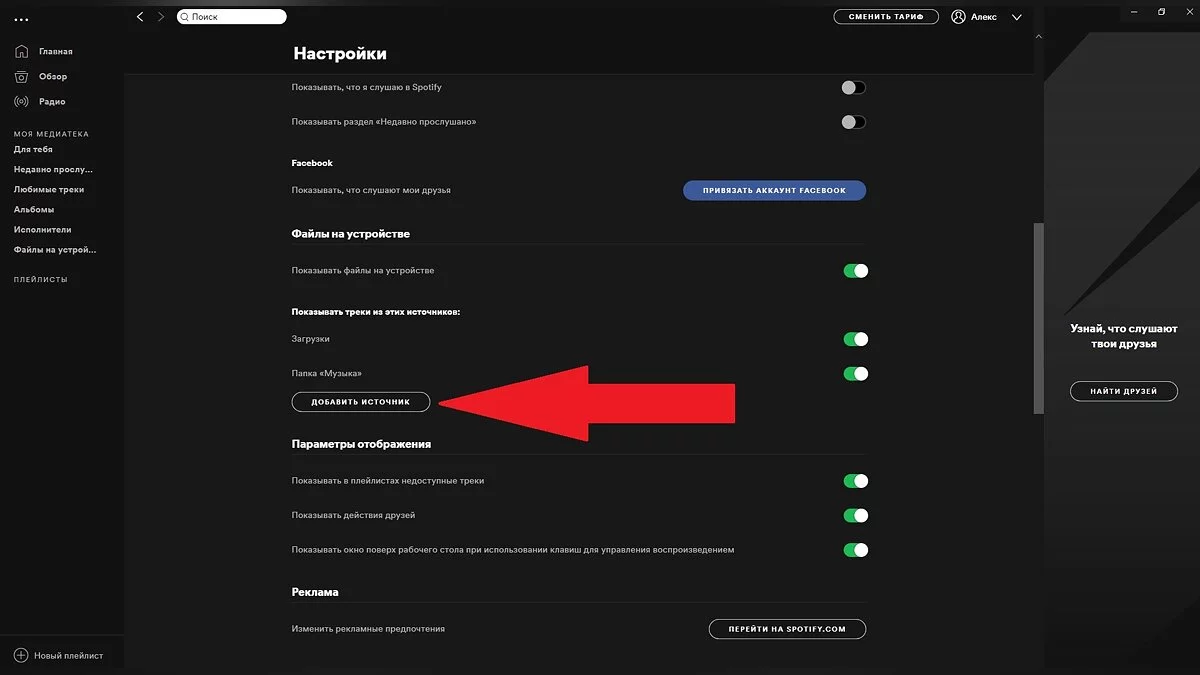Click the Radio (Радио) icon
The height and width of the screenshot is (675, 1200).
tap(22, 101)
